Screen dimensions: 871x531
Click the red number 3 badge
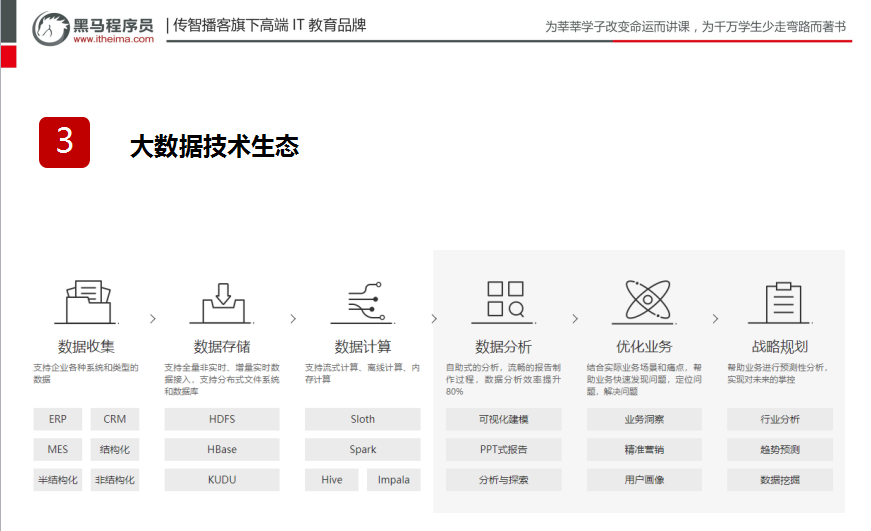65,142
